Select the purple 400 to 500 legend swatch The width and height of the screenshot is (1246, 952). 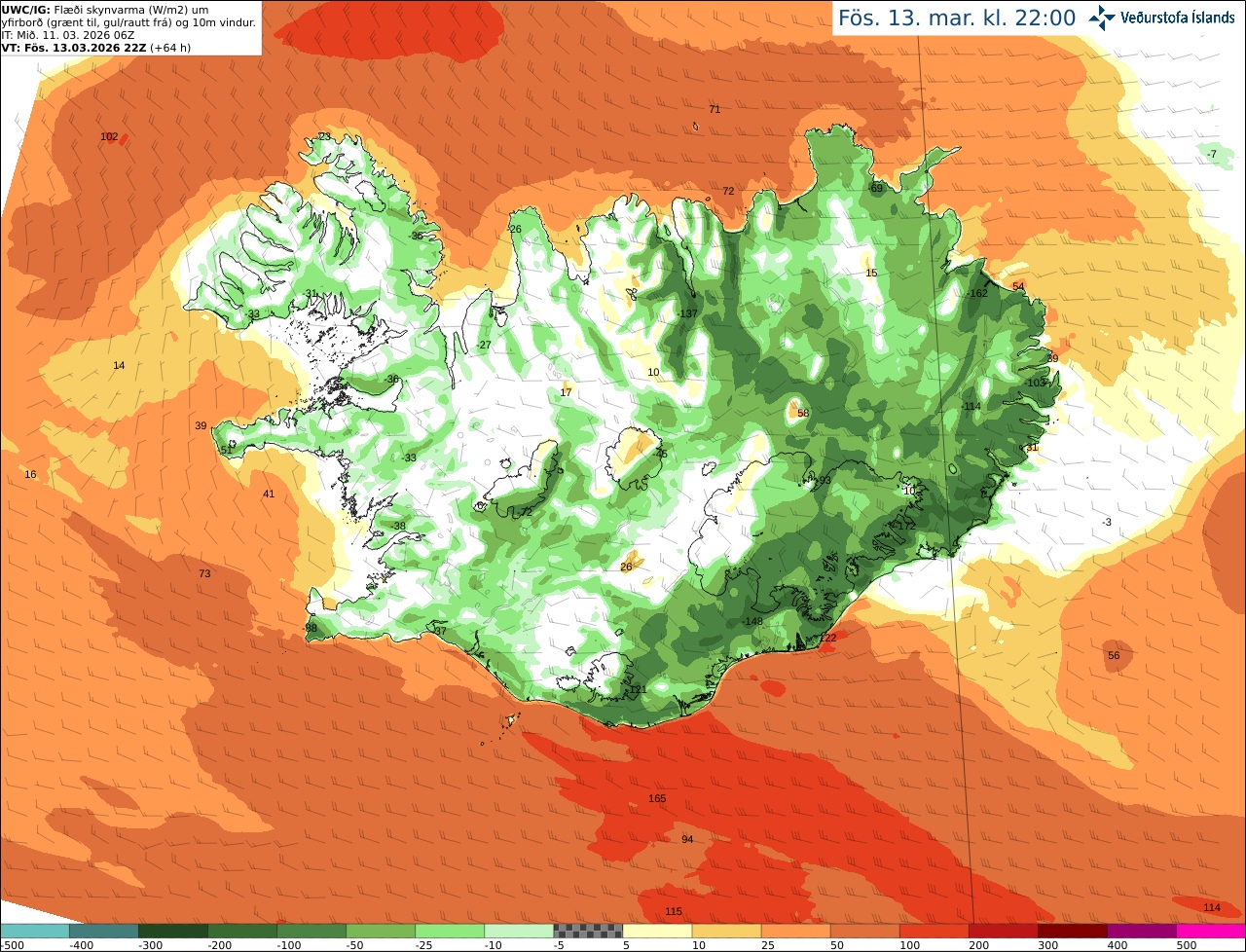tap(1142, 931)
